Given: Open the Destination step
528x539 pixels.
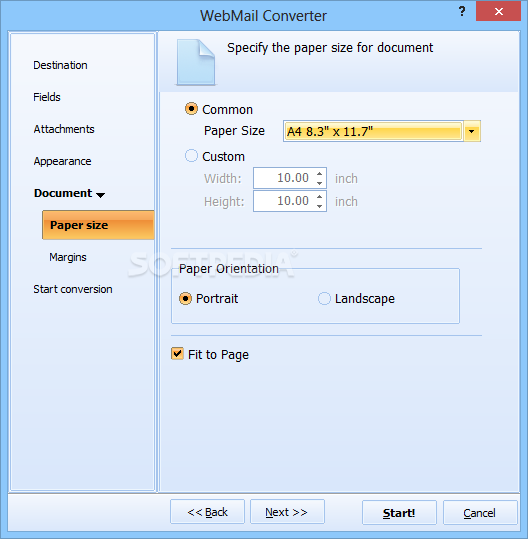Looking at the screenshot, I should [x=60, y=65].
